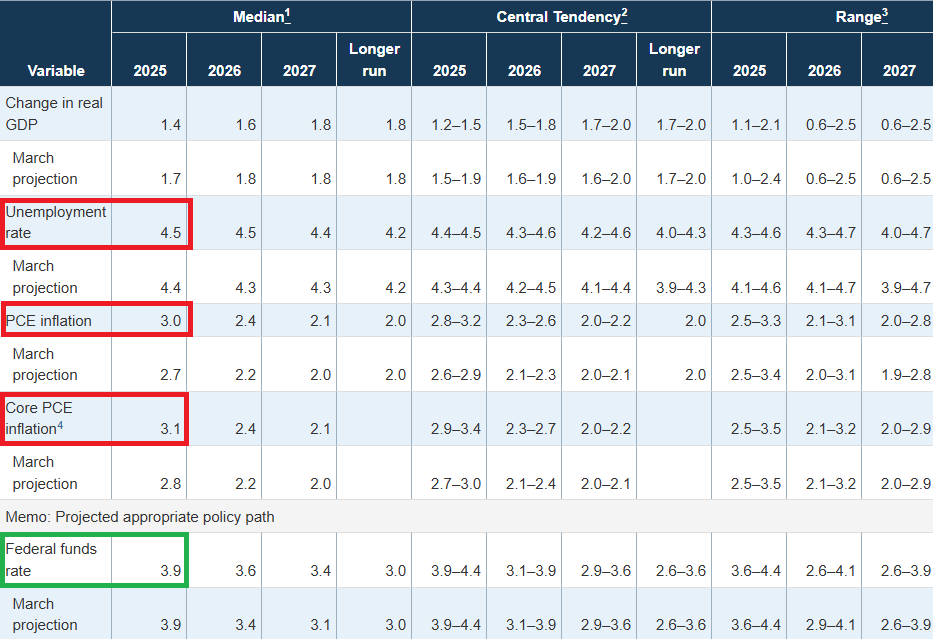
Task: Select the Longer run header under Central Tendency
Action: click(x=674, y=59)
